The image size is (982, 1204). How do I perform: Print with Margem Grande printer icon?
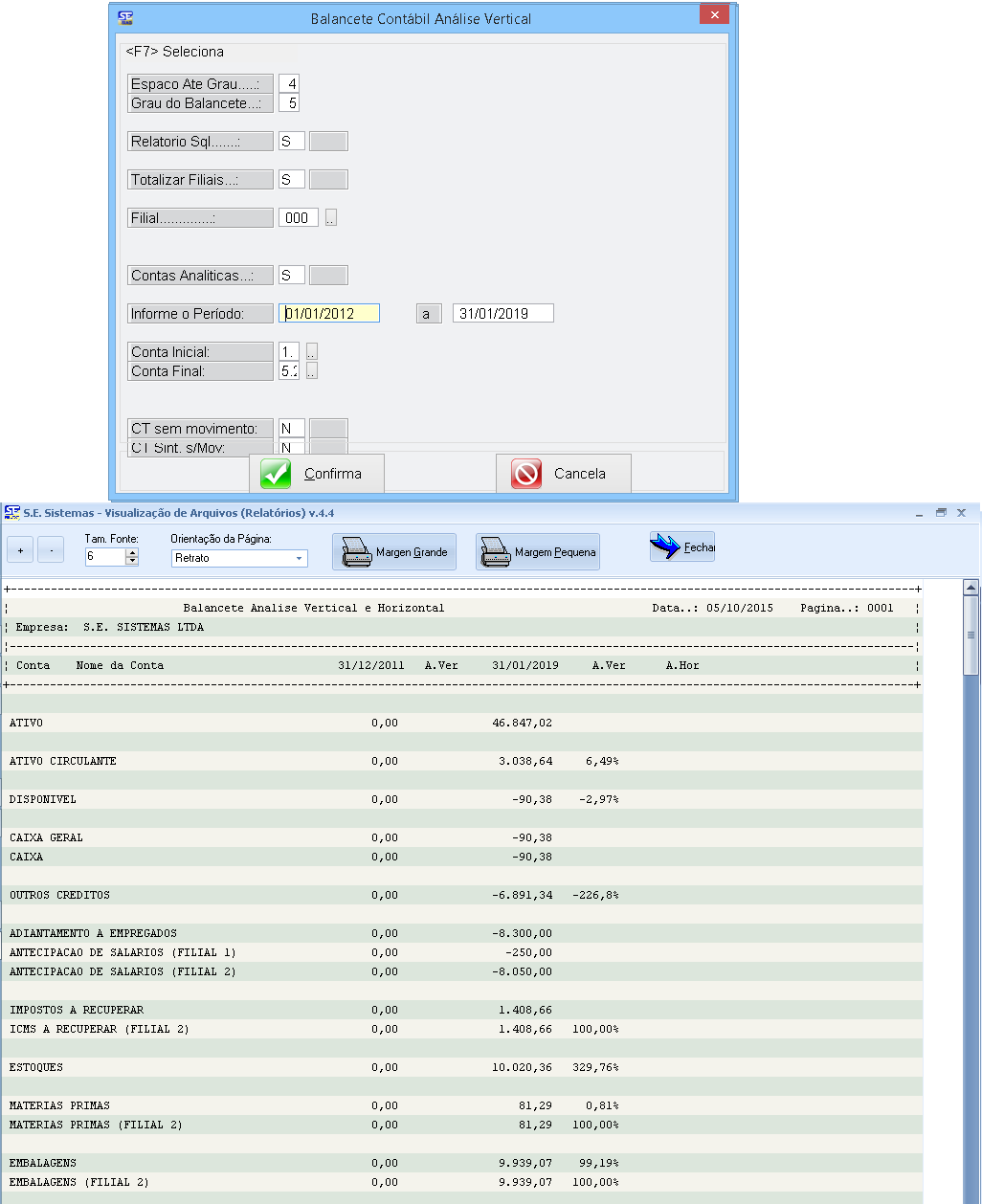[357, 552]
